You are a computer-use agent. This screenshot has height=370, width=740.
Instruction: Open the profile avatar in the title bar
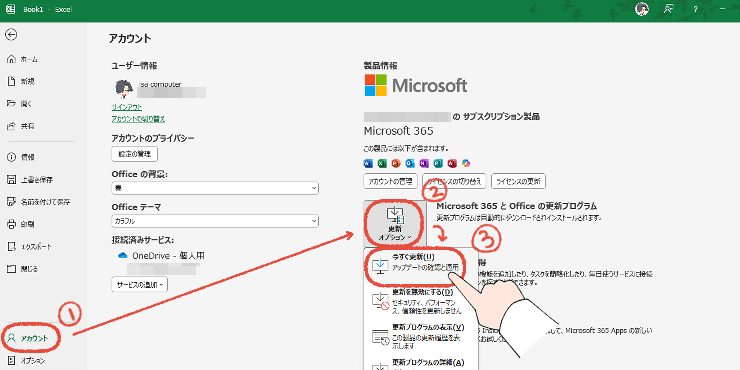(642, 9)
